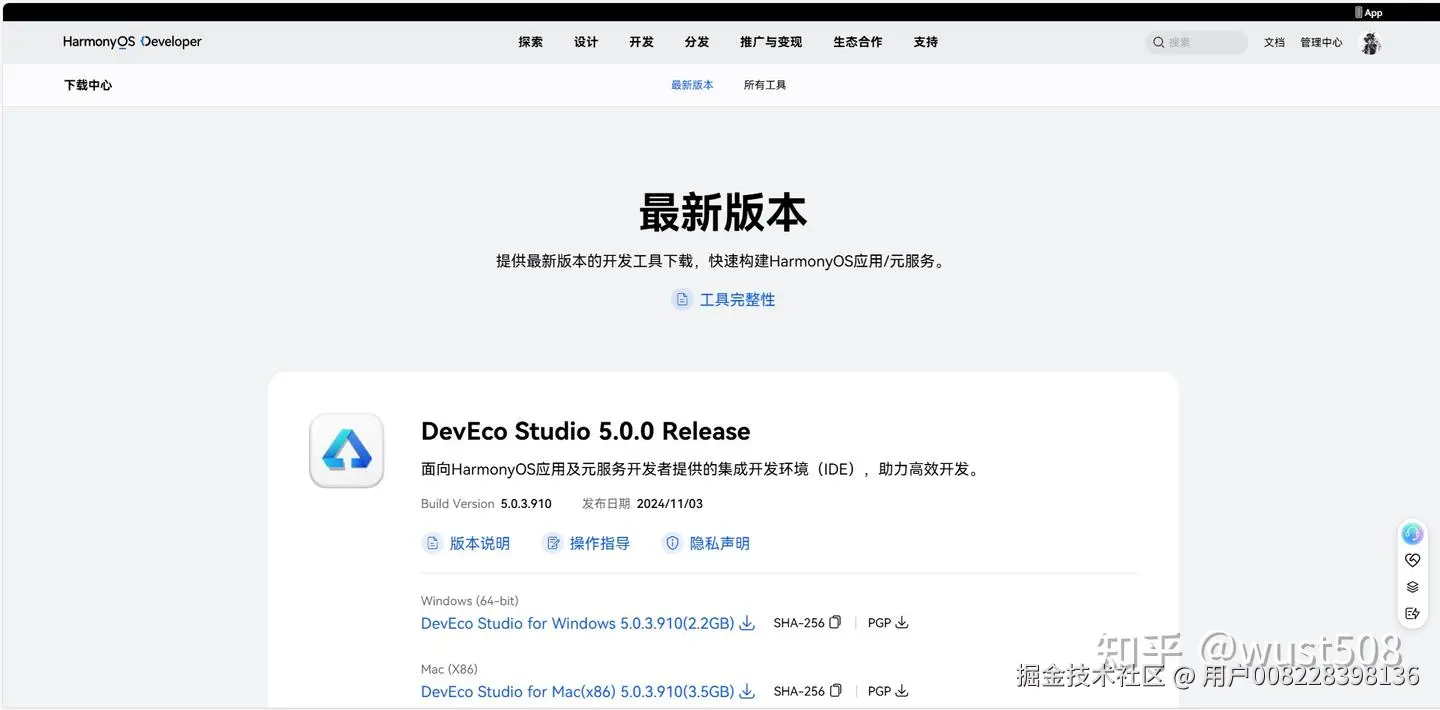The height and width of the screenshot is (710, 1440).
Task: Open the 版本说明 link
Action: tap(480, 543)
